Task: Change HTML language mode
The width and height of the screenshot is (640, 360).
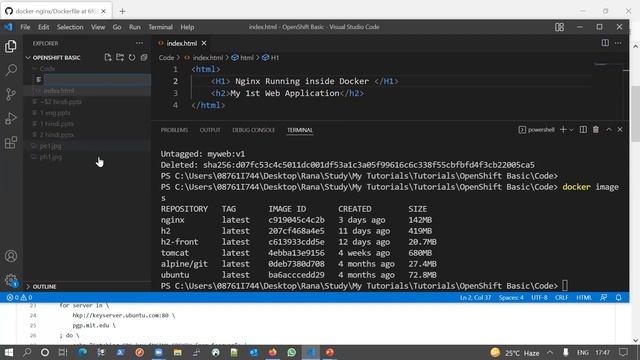Action: (x=584, y=298)
